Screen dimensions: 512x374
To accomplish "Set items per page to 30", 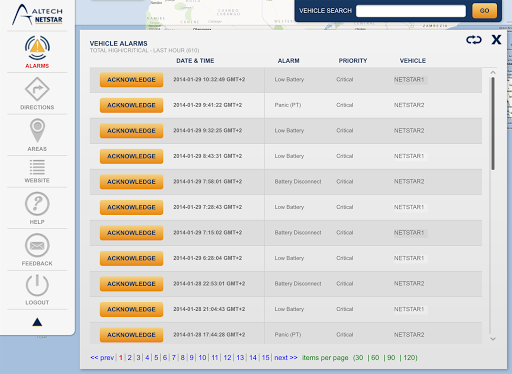I will pyautogui.click(x=359, y=358).
